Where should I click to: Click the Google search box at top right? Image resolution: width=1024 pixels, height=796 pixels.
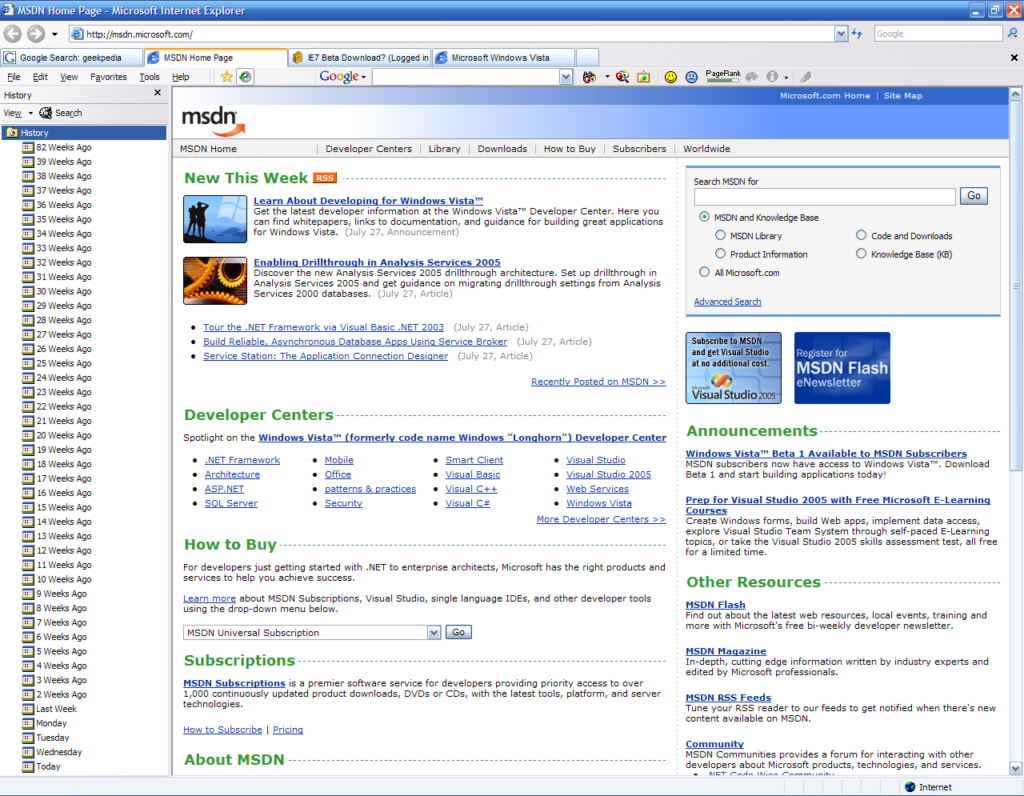click(x=938, y=33)
